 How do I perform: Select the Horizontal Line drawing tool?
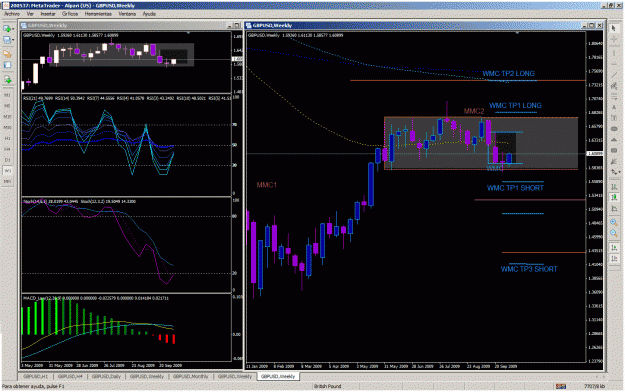614,64
